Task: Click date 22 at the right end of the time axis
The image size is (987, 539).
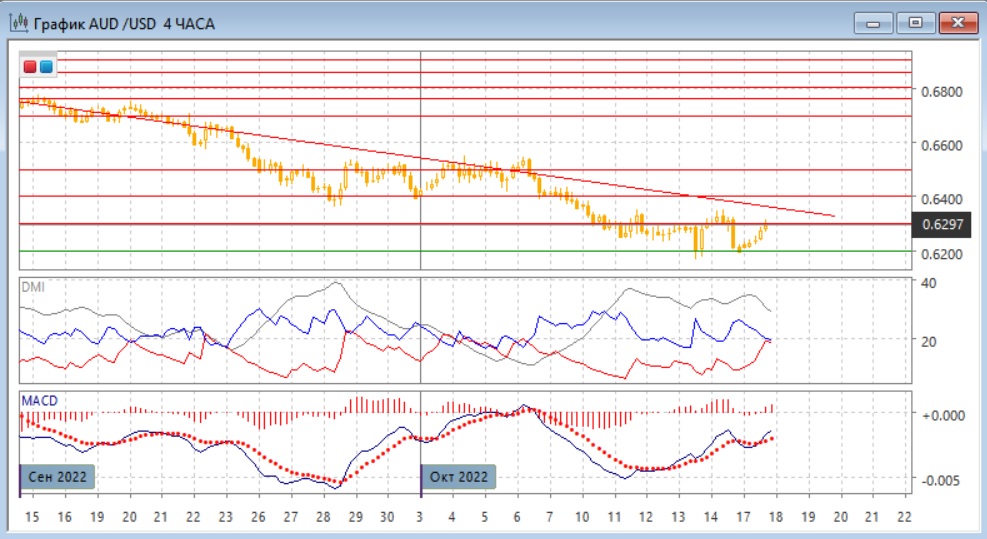Action: tap(903, 518)
